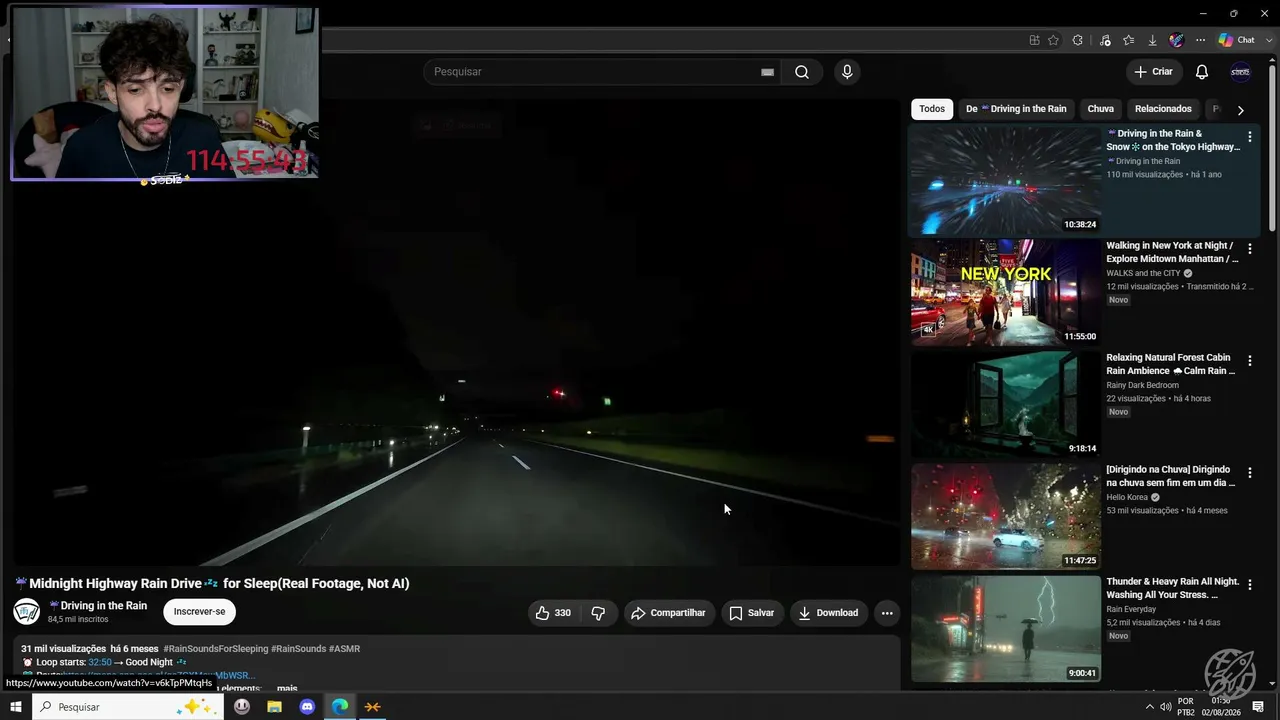
Task: Show hidden system tray icons
Action: (1149, 707)
